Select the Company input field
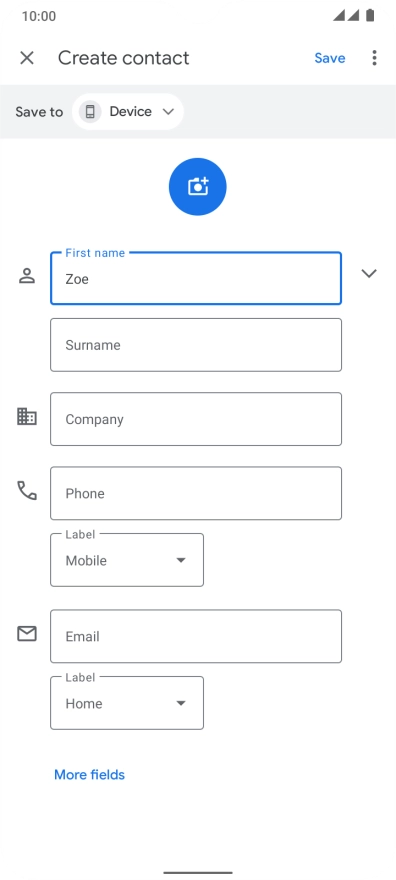 point(196,419)
